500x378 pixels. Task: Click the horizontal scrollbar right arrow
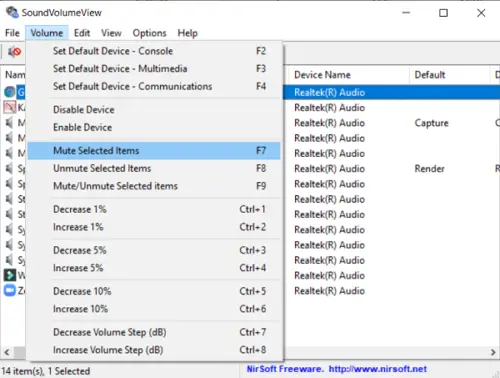(x=493, y=352)
